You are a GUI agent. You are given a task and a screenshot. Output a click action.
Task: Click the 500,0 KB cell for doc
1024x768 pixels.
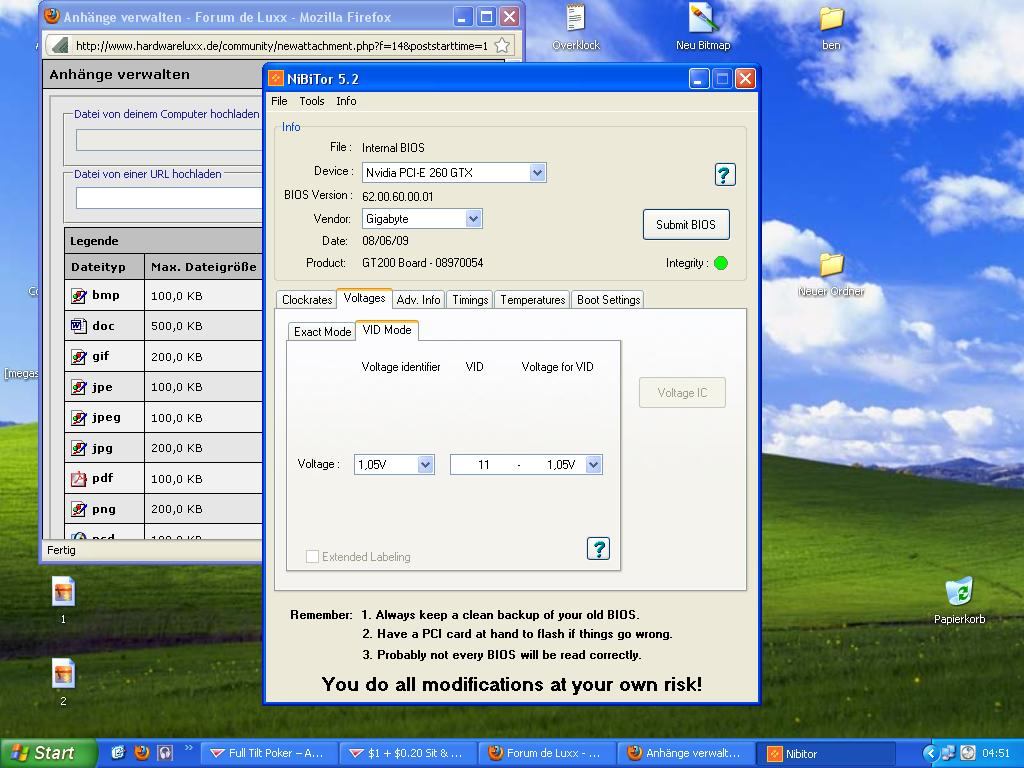coord(203,326)
